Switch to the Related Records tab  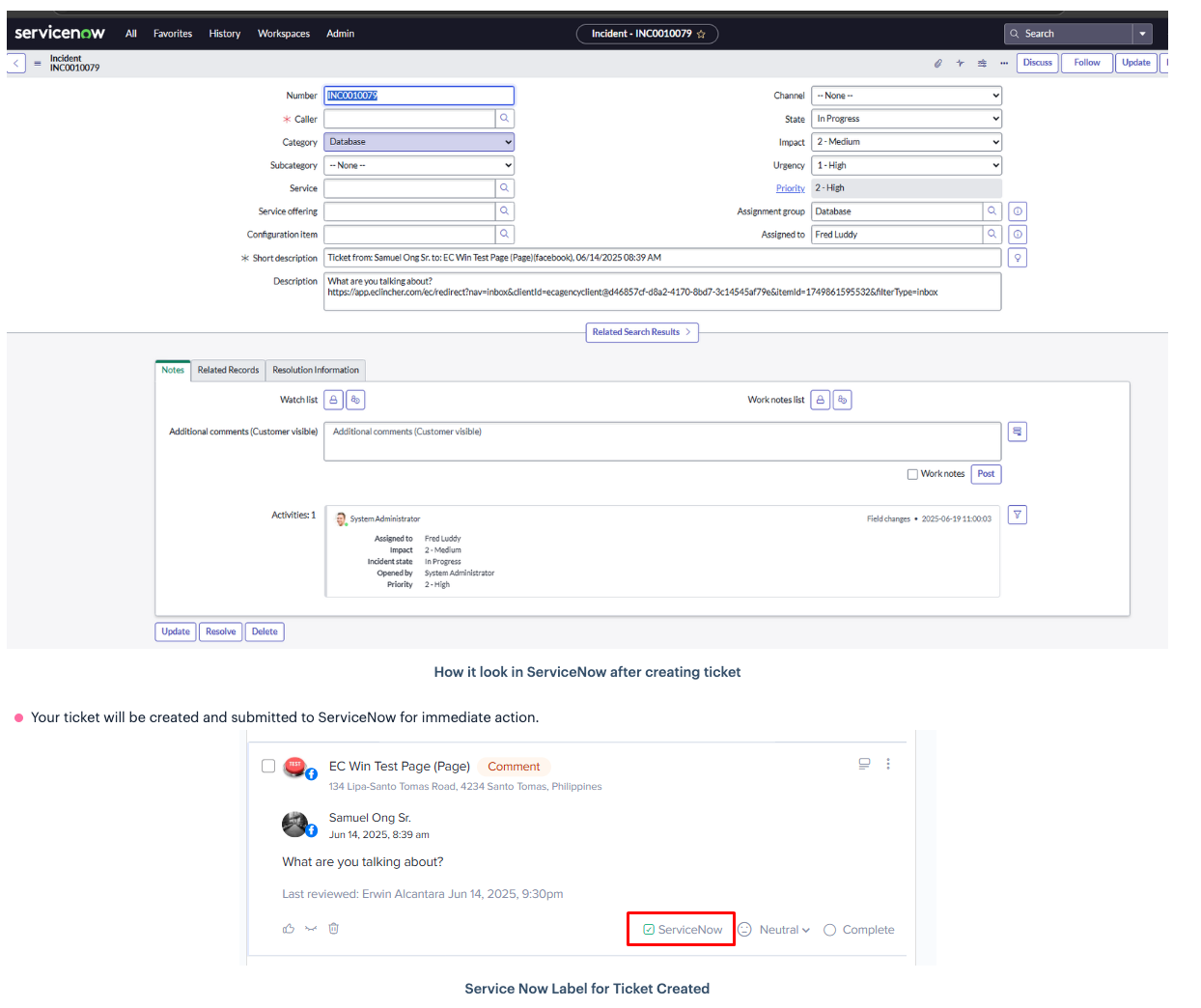(228, 371)
